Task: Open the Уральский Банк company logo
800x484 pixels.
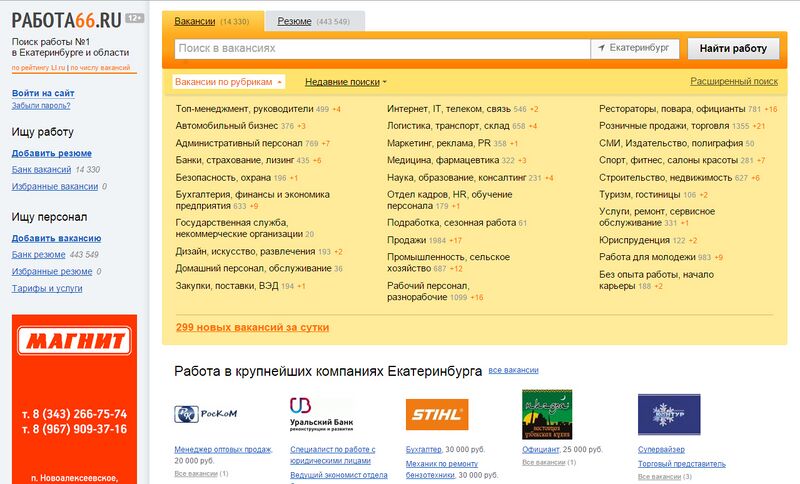Action: pyautogui.click(x=321, y=414)
